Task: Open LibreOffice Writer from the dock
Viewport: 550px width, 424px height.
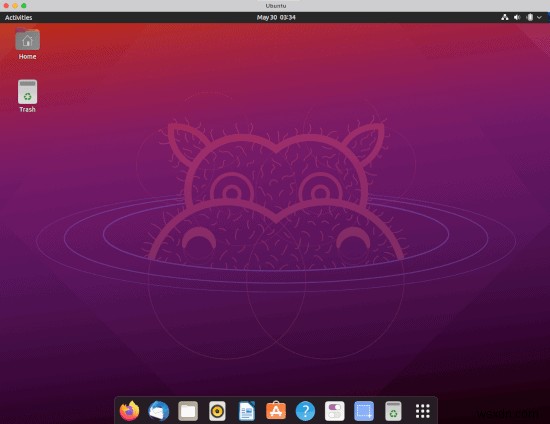Action: click(247, 411)
